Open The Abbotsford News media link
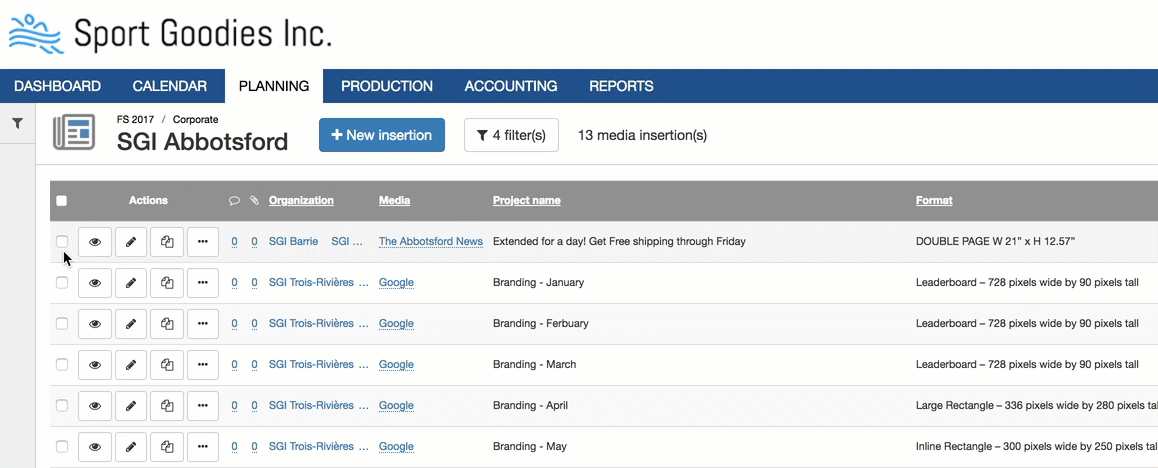This screenshot has height=468, width=1158. pos(430,242)
